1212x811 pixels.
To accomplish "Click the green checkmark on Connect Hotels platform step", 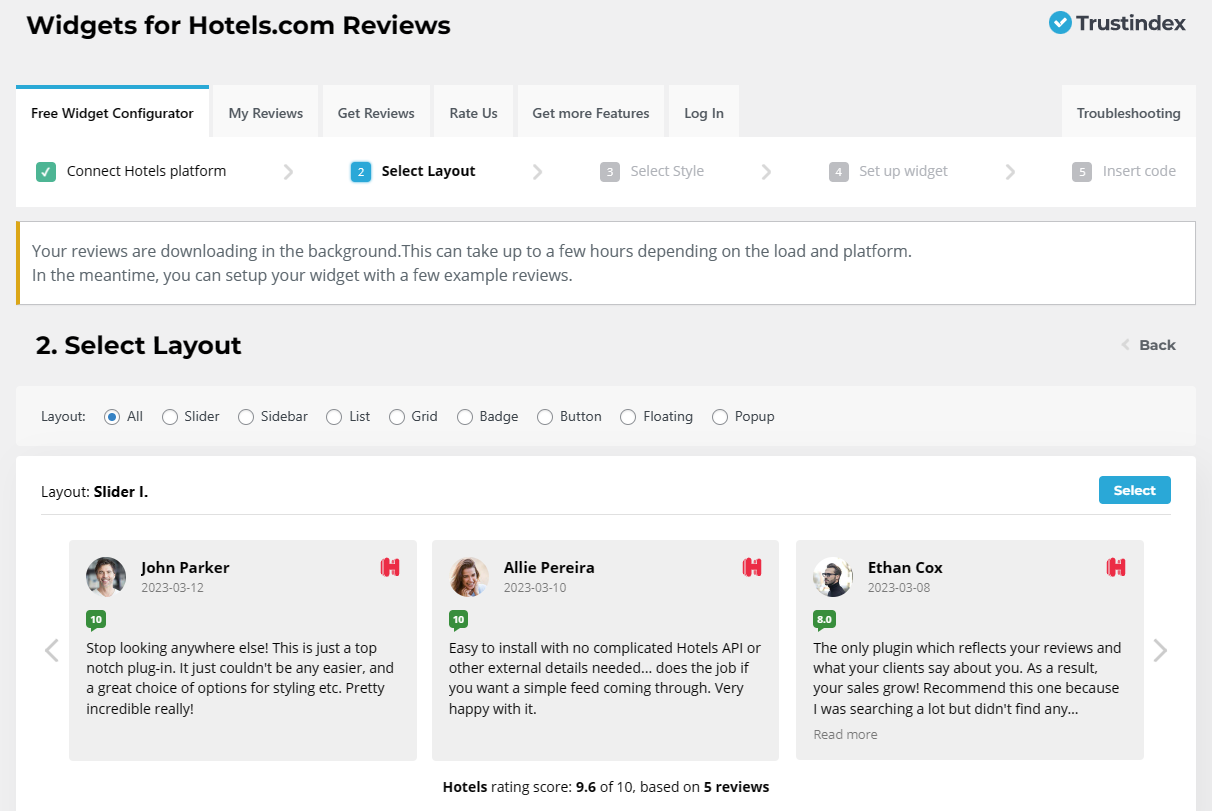I will tap(45, 171).
